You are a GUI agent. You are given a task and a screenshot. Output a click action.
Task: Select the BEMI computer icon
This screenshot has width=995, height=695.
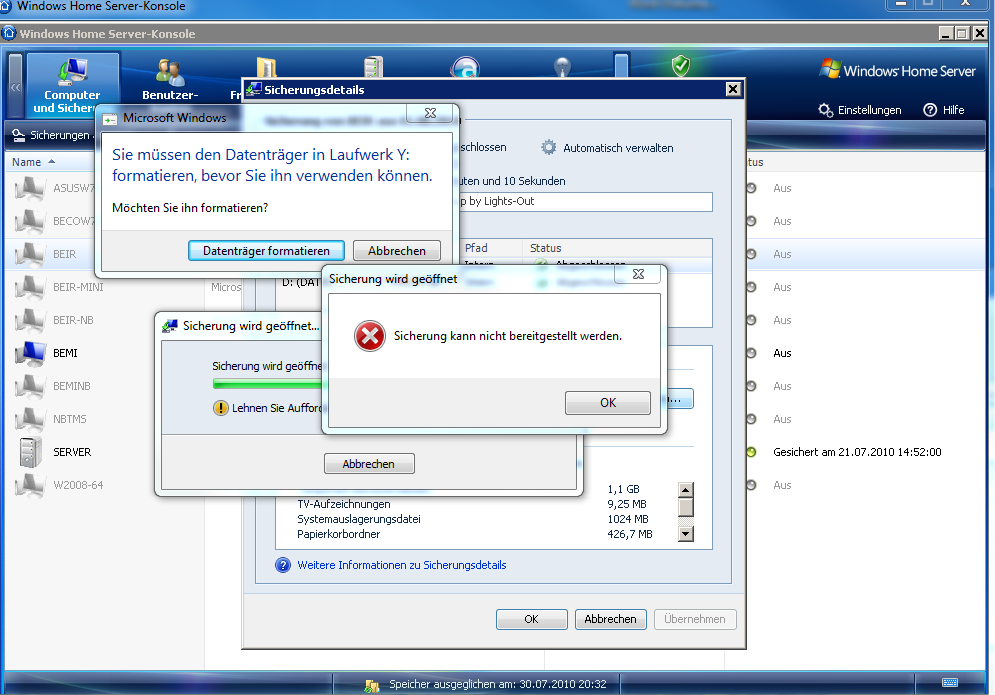pyautogui.click(x=30, y=353)
